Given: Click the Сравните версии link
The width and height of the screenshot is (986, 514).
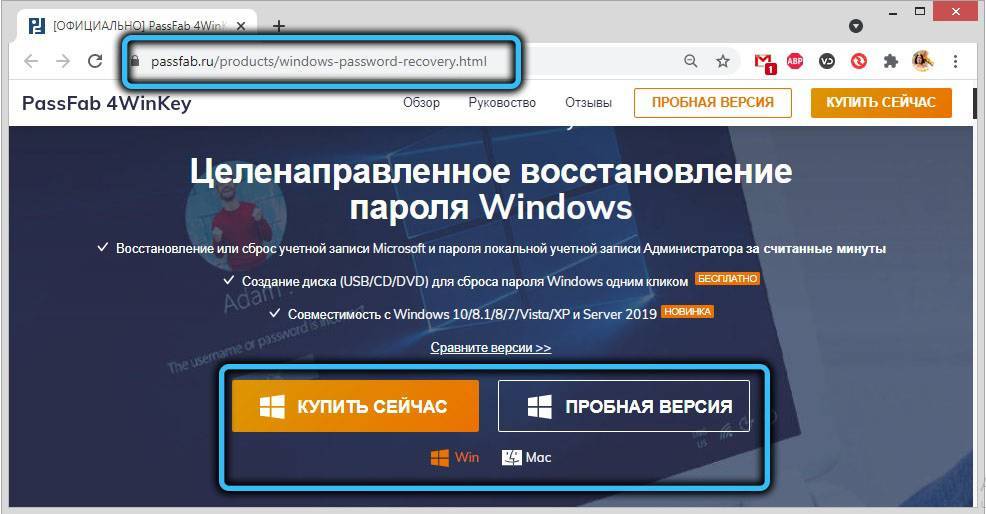Looking at the screenshot, I should 490,347.
